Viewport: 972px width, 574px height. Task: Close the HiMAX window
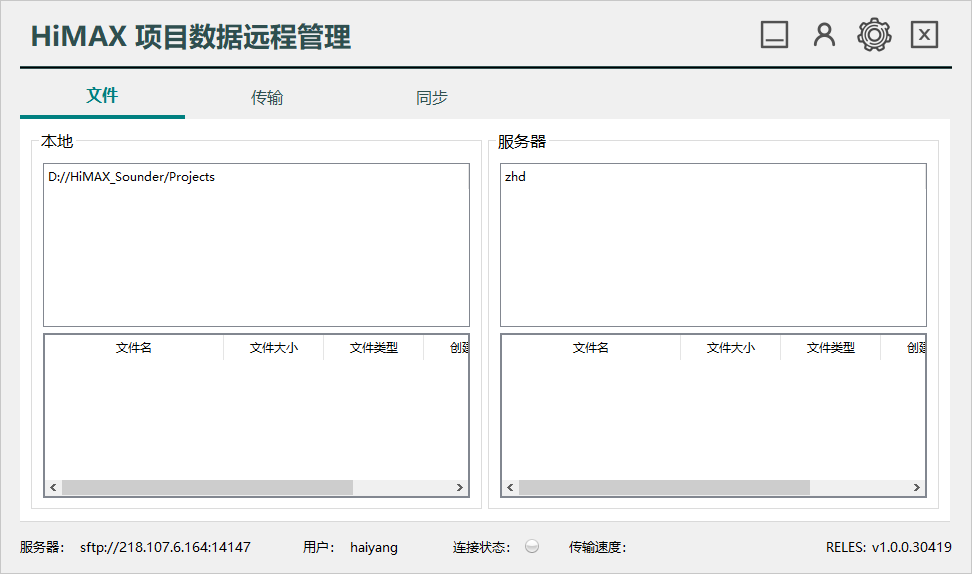click(x=924, y=35)
